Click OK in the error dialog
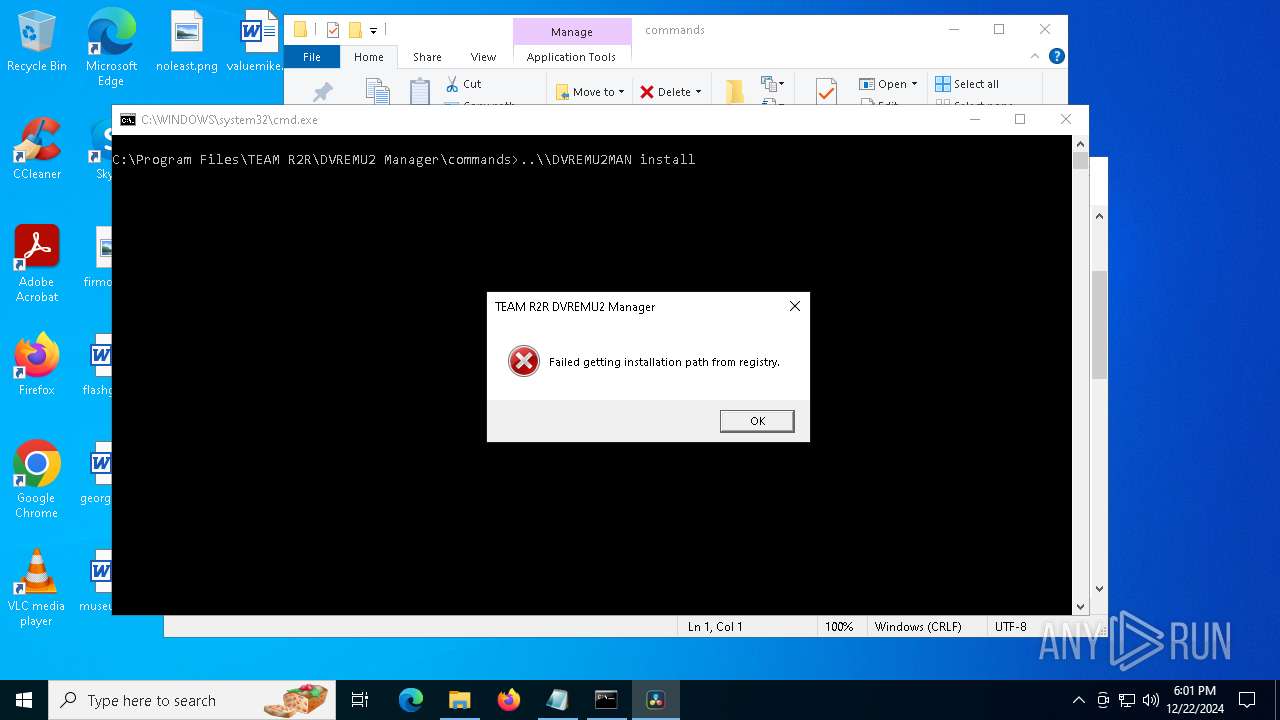The image size is (1280, 720). click(757, 421)
